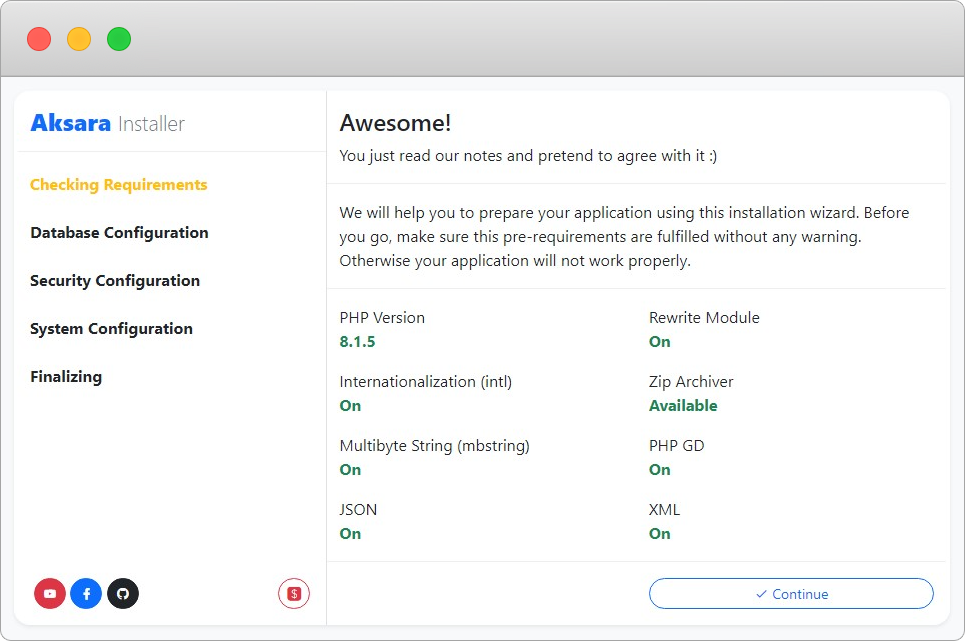Click the PHP GD label

pos(676,445)
